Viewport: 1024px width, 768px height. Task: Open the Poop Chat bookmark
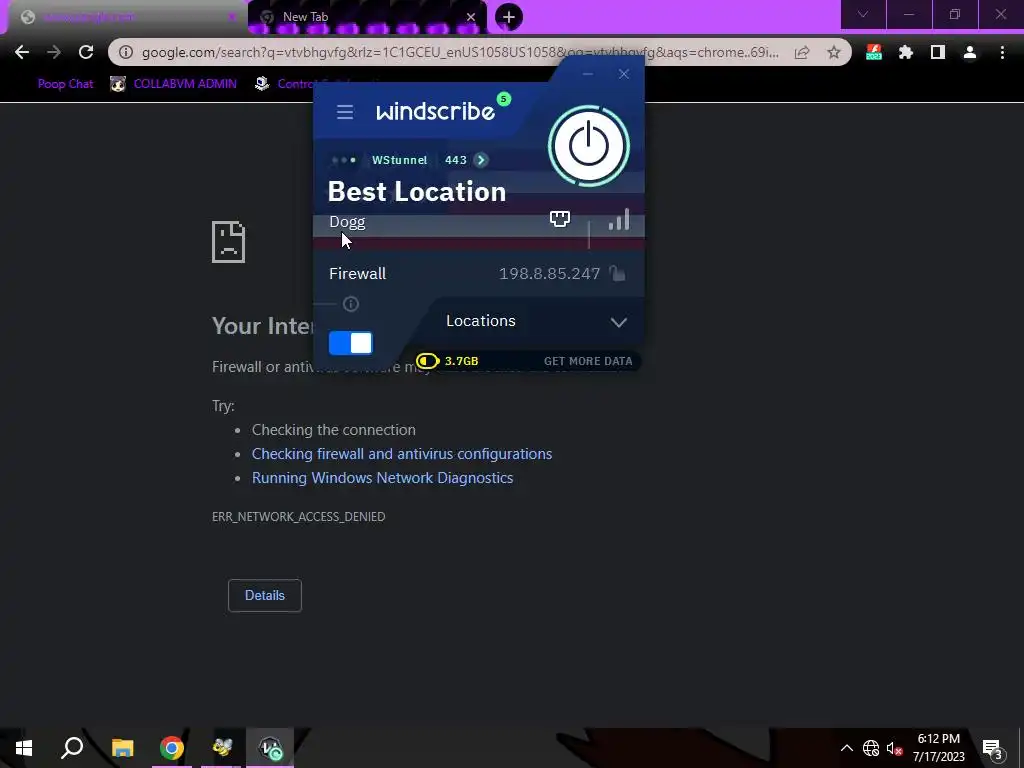[65, 84]
